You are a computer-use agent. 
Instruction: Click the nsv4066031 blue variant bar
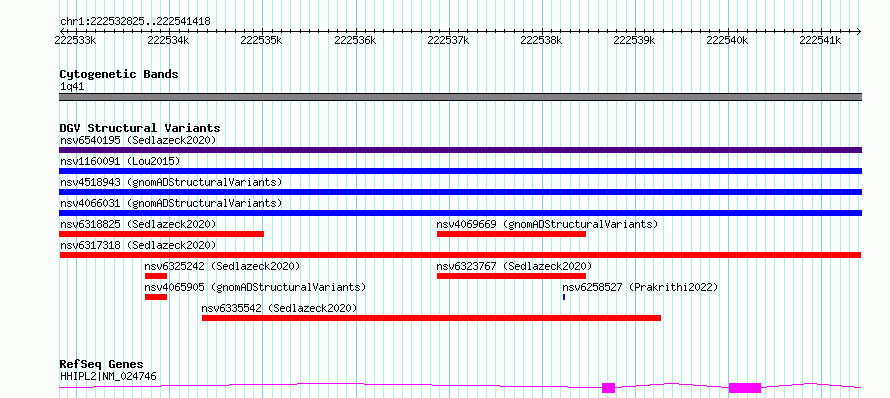pos(460,213)
